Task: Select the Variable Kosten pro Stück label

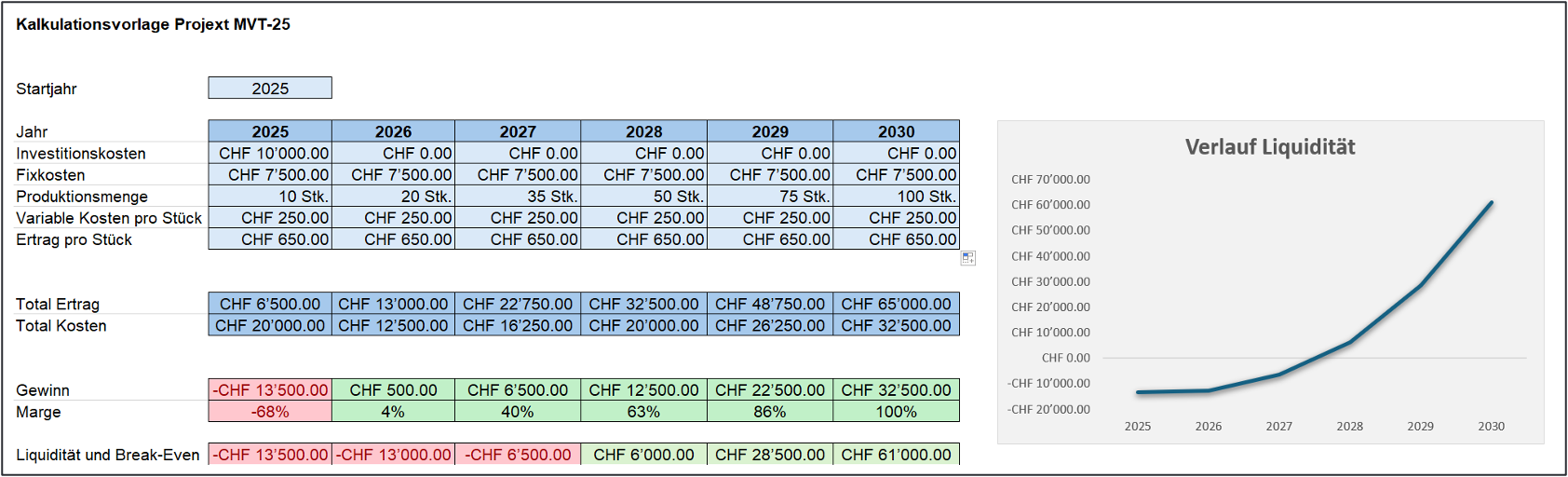Action: [x=109, y=218]
